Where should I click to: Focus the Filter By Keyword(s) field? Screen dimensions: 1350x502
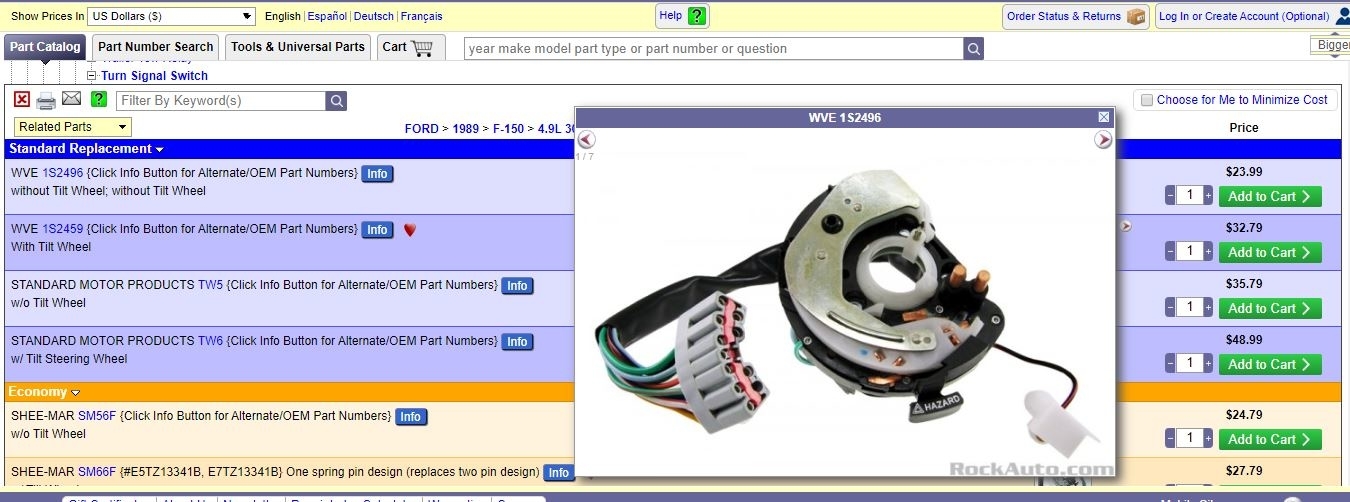click(222, 100)
